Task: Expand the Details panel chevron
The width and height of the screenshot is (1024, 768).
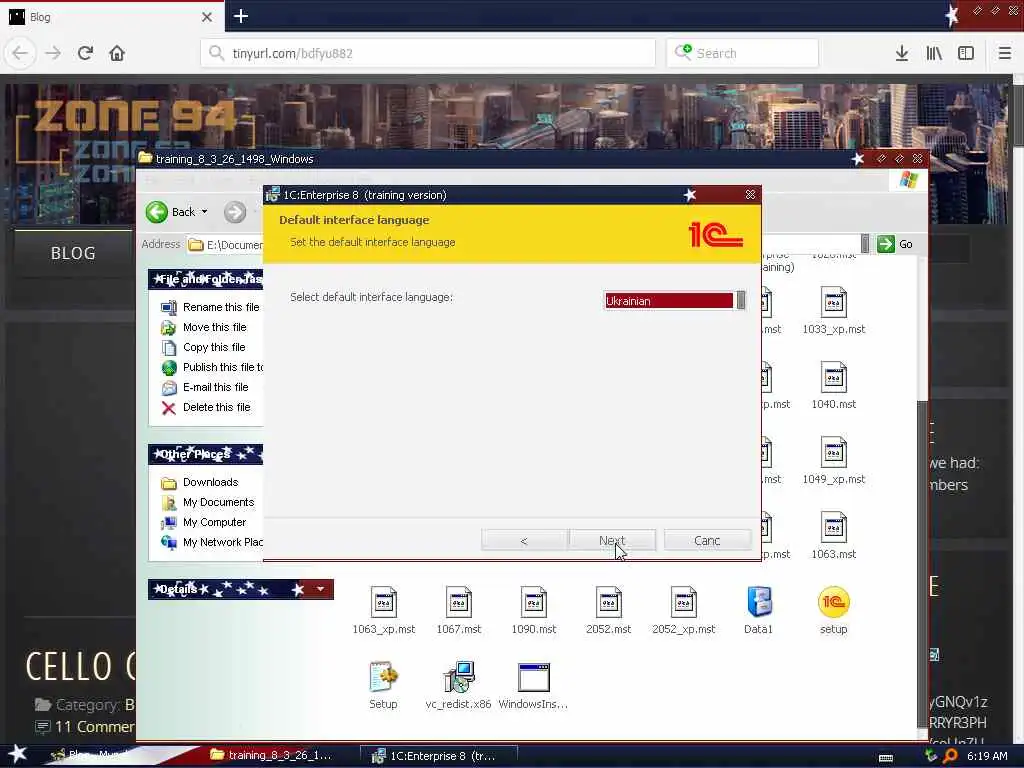Action: point(320,589)
